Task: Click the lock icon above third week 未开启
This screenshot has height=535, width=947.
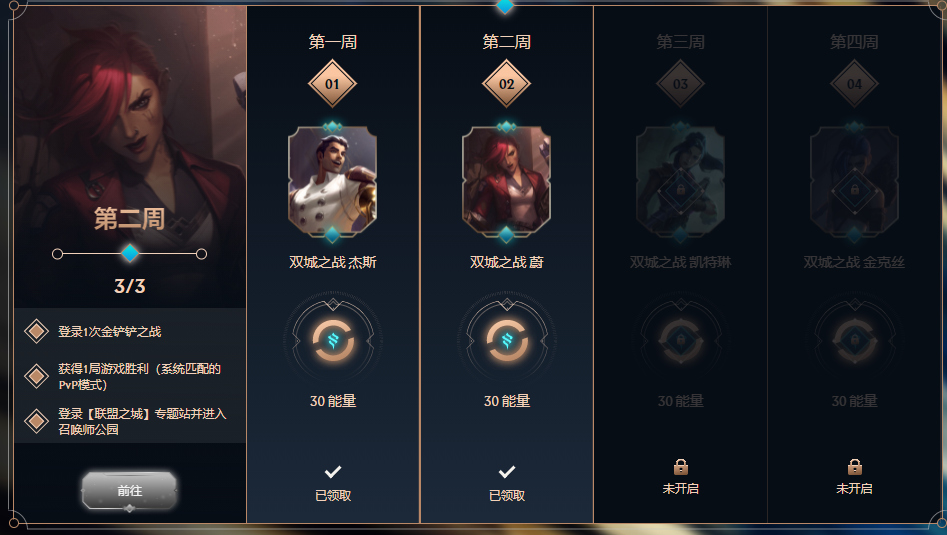Action: 681,467
